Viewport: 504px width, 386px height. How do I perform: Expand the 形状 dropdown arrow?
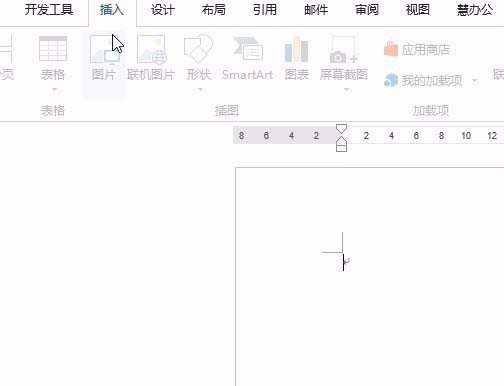(200, 89)
